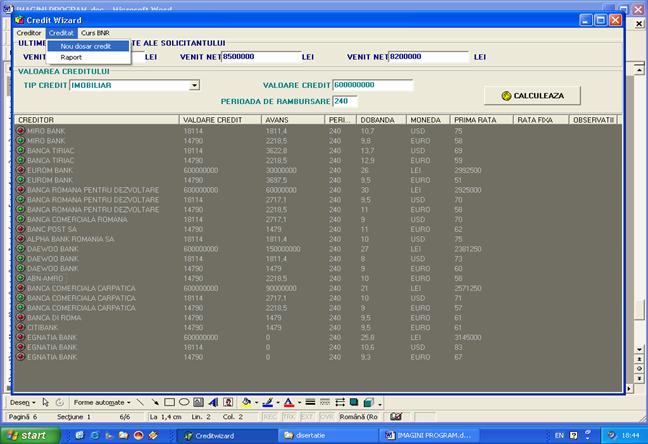
Task: Choose Nou dosar credit menu entry
Action: [88, 46]
